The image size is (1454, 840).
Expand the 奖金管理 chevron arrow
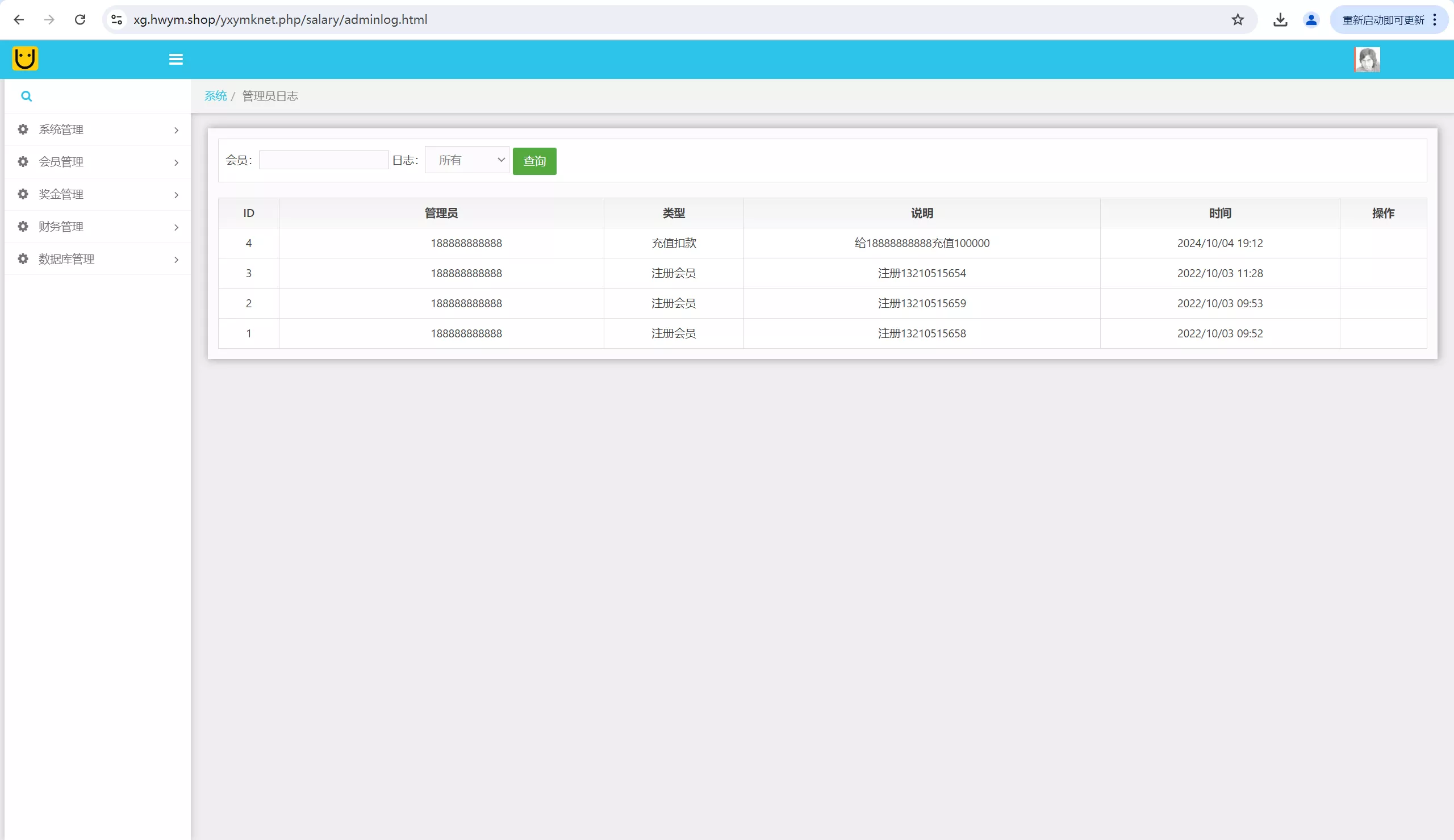(x=177, y=195)
